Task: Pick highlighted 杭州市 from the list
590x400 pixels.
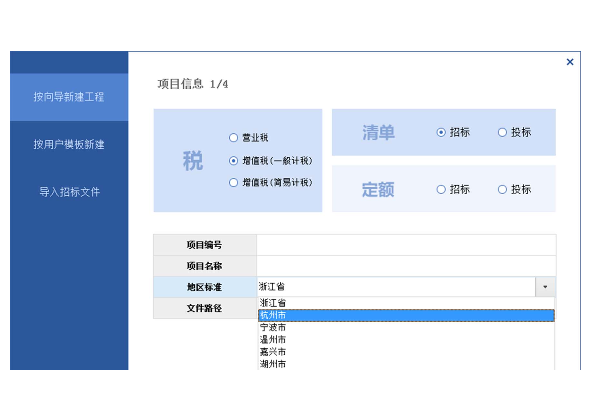Action: point(406,315)
